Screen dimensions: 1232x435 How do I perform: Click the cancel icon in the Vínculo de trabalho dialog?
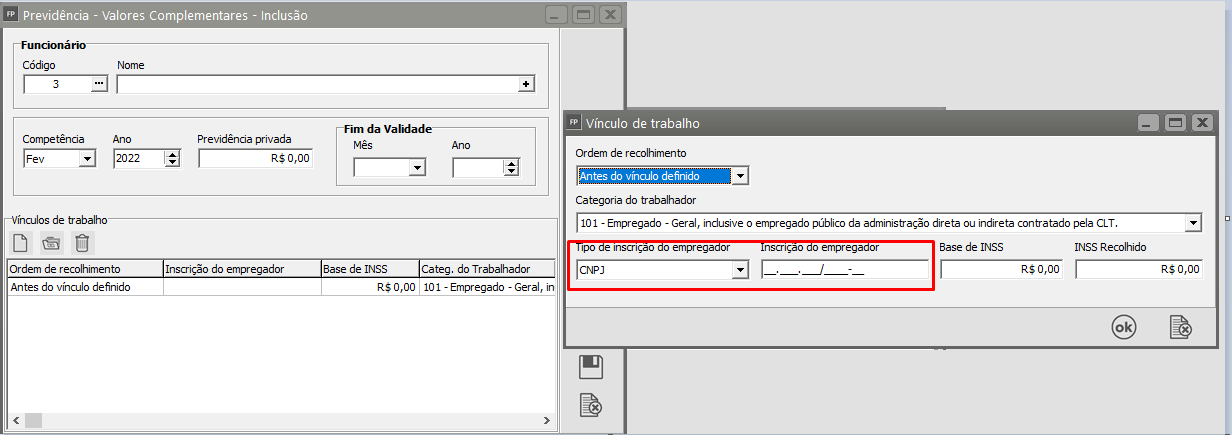tap(1181, 326)
